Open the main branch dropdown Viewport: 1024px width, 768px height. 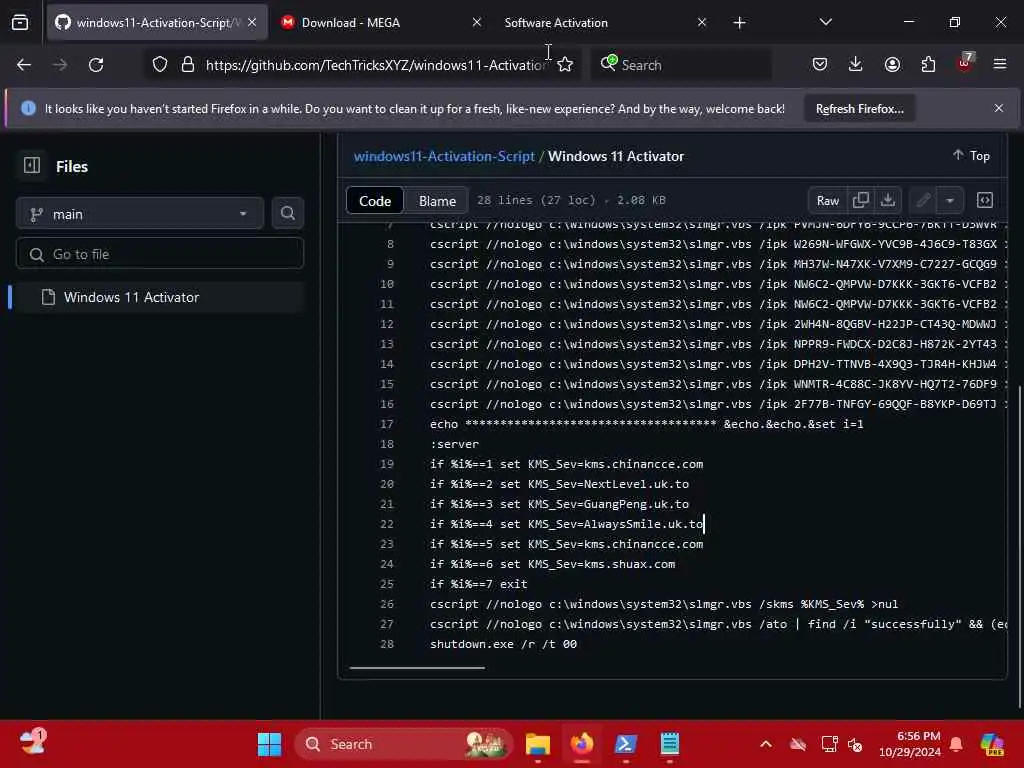[140, 214]
